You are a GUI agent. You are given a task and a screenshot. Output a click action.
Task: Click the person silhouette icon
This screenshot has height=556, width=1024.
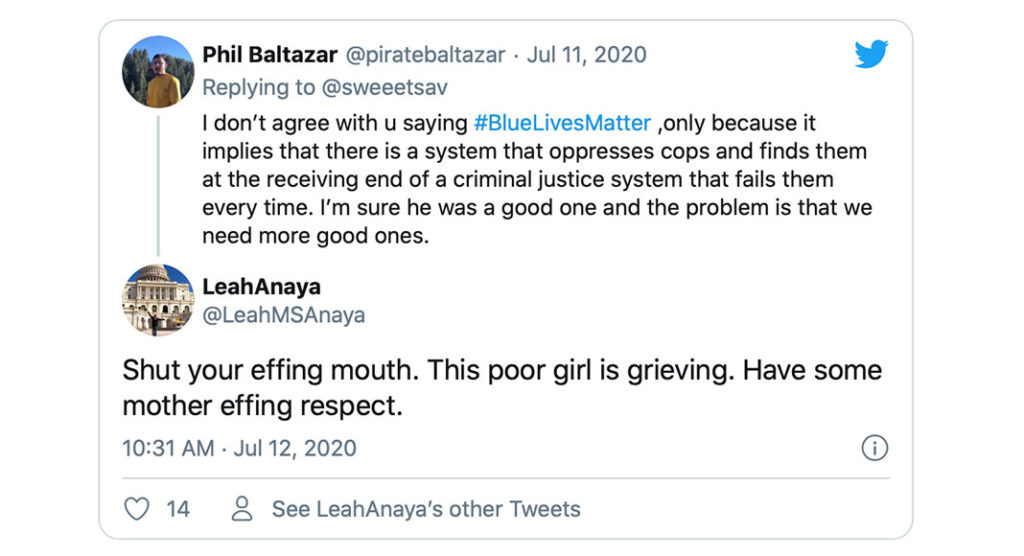241,509
